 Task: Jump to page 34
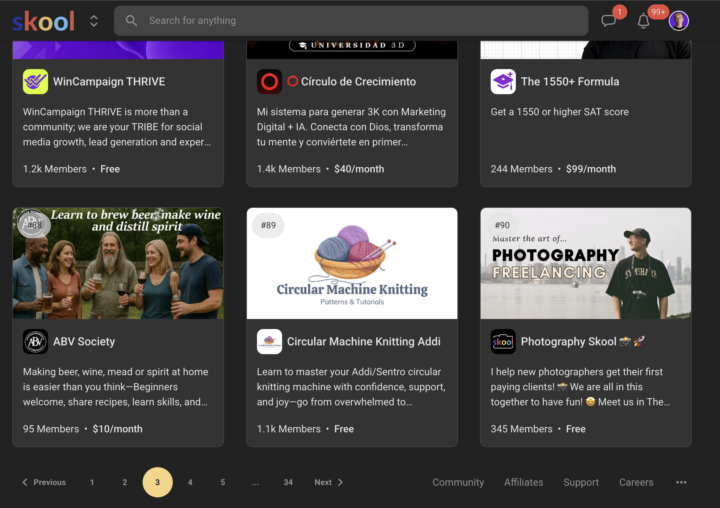point(288,482)
